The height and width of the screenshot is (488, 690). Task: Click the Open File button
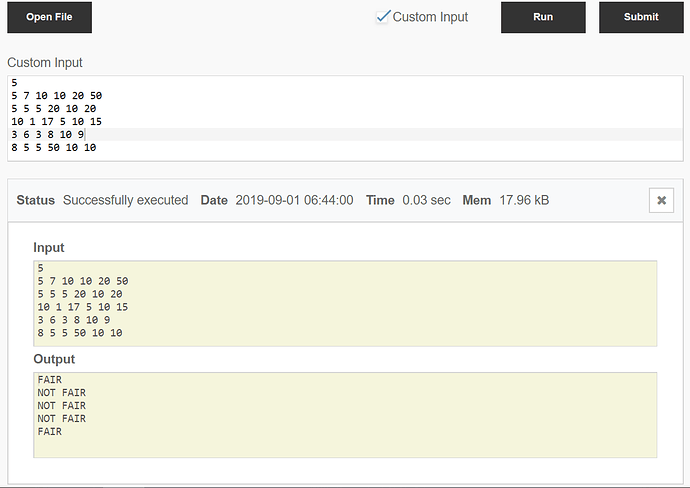point(49,17)
